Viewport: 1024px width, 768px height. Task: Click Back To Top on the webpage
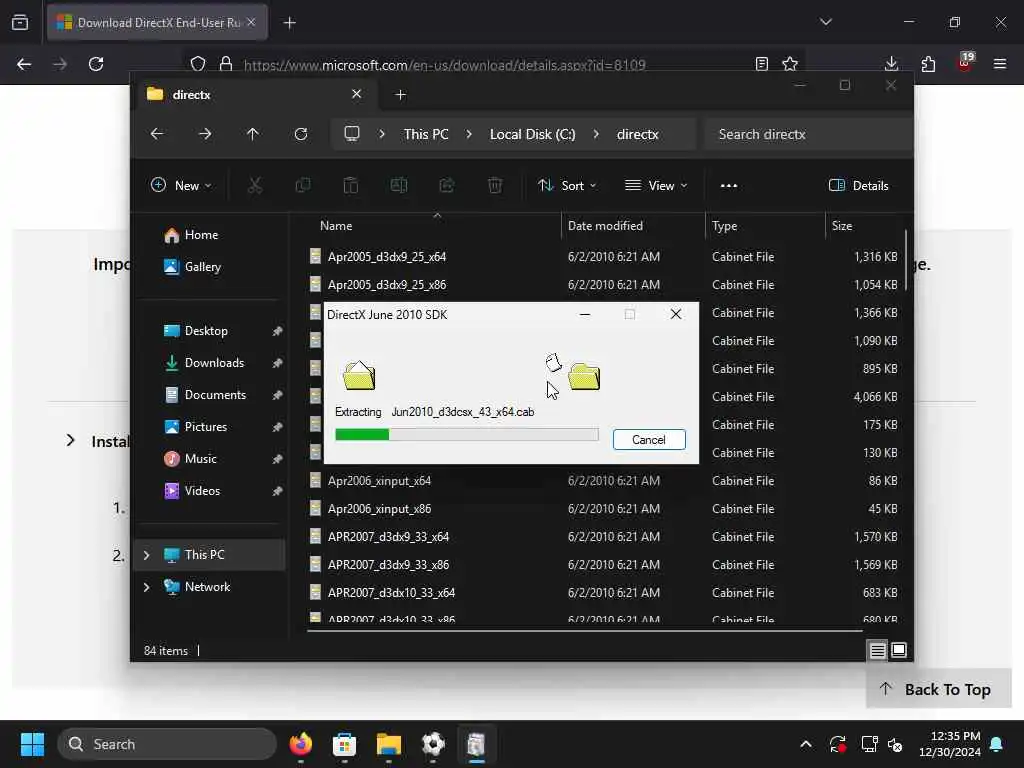(938, 690)
